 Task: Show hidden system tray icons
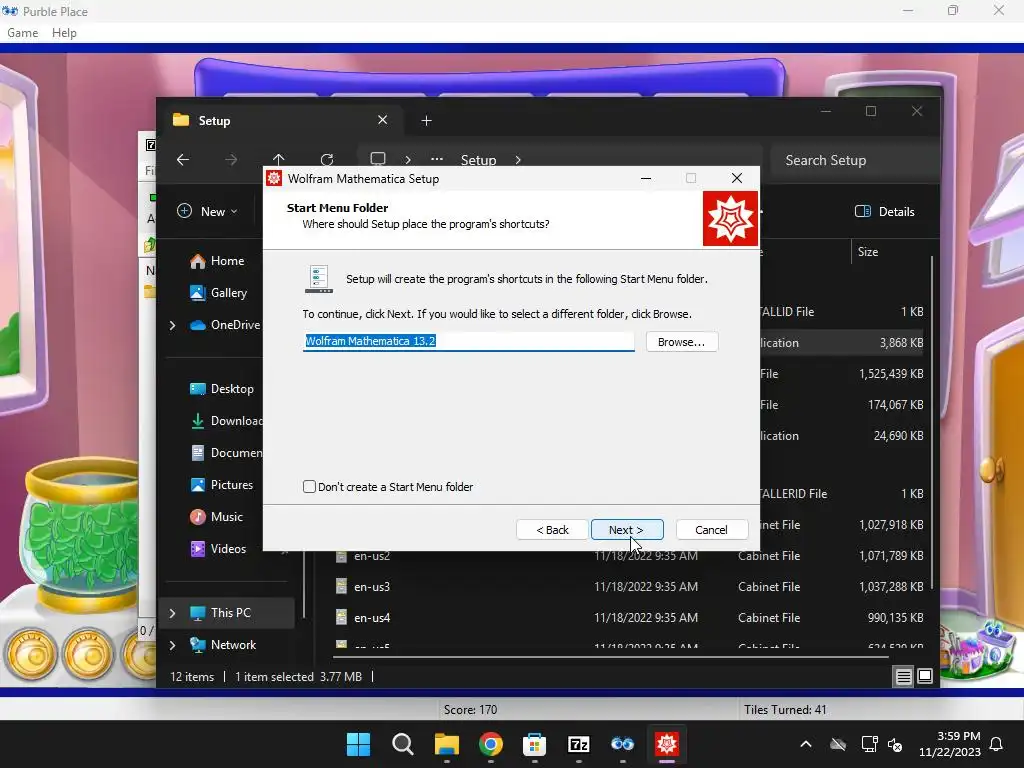(806, 744)
